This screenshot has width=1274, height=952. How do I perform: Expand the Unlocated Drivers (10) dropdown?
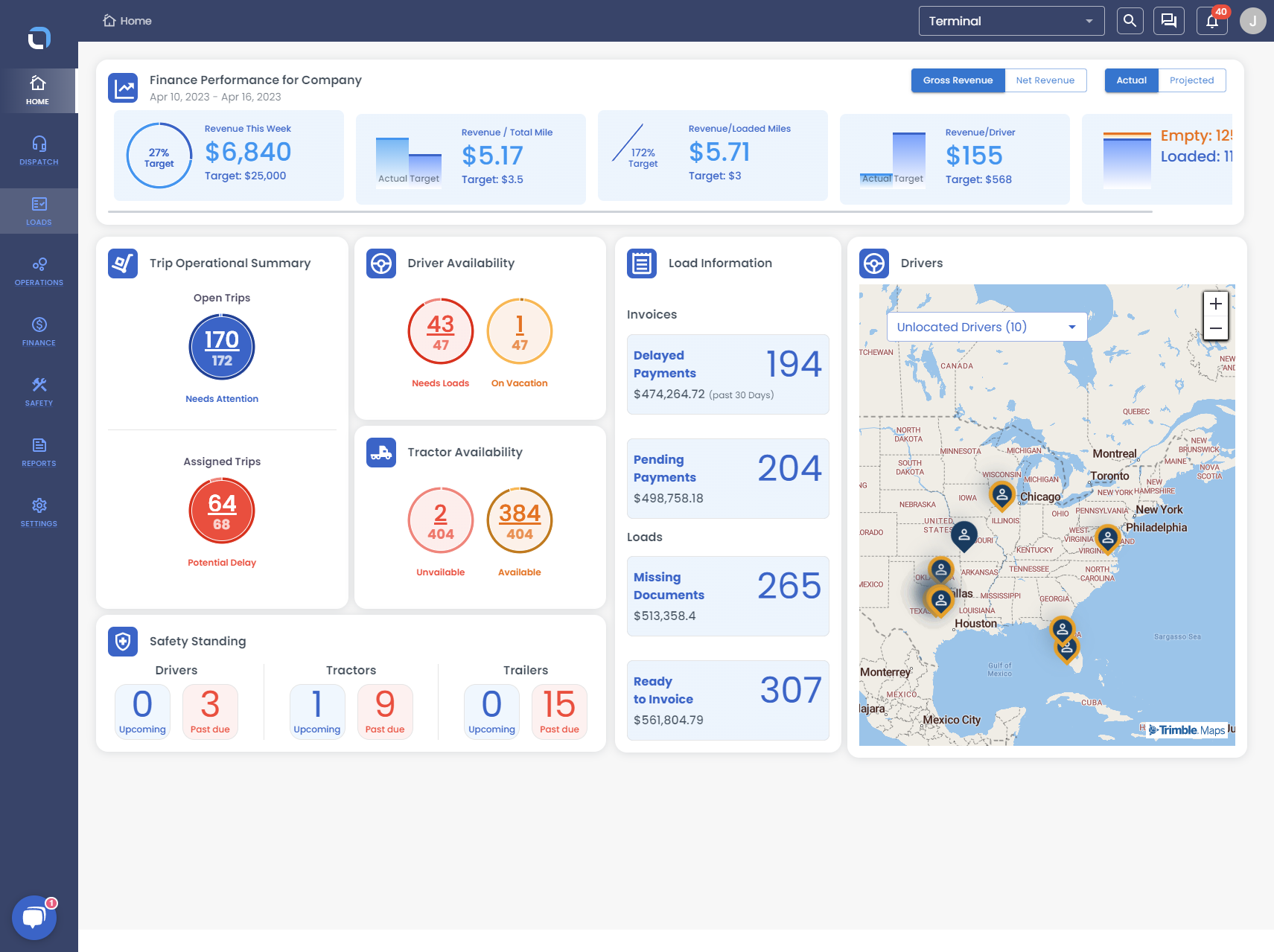pos(987,327)
